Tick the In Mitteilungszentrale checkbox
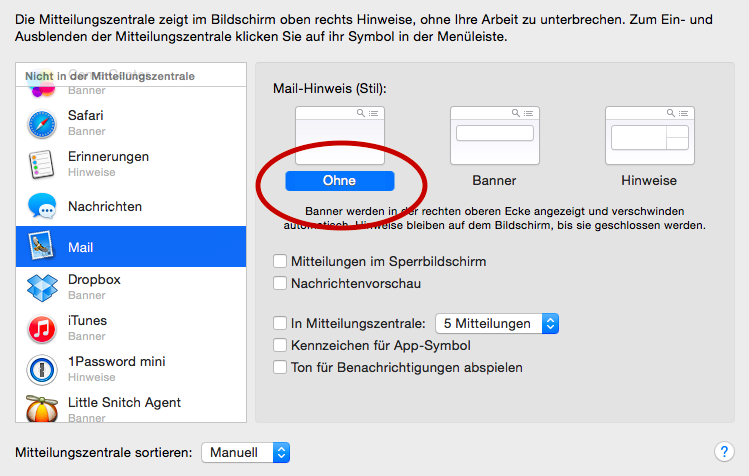Screen dimensions: 749x476 pos(280,323)
